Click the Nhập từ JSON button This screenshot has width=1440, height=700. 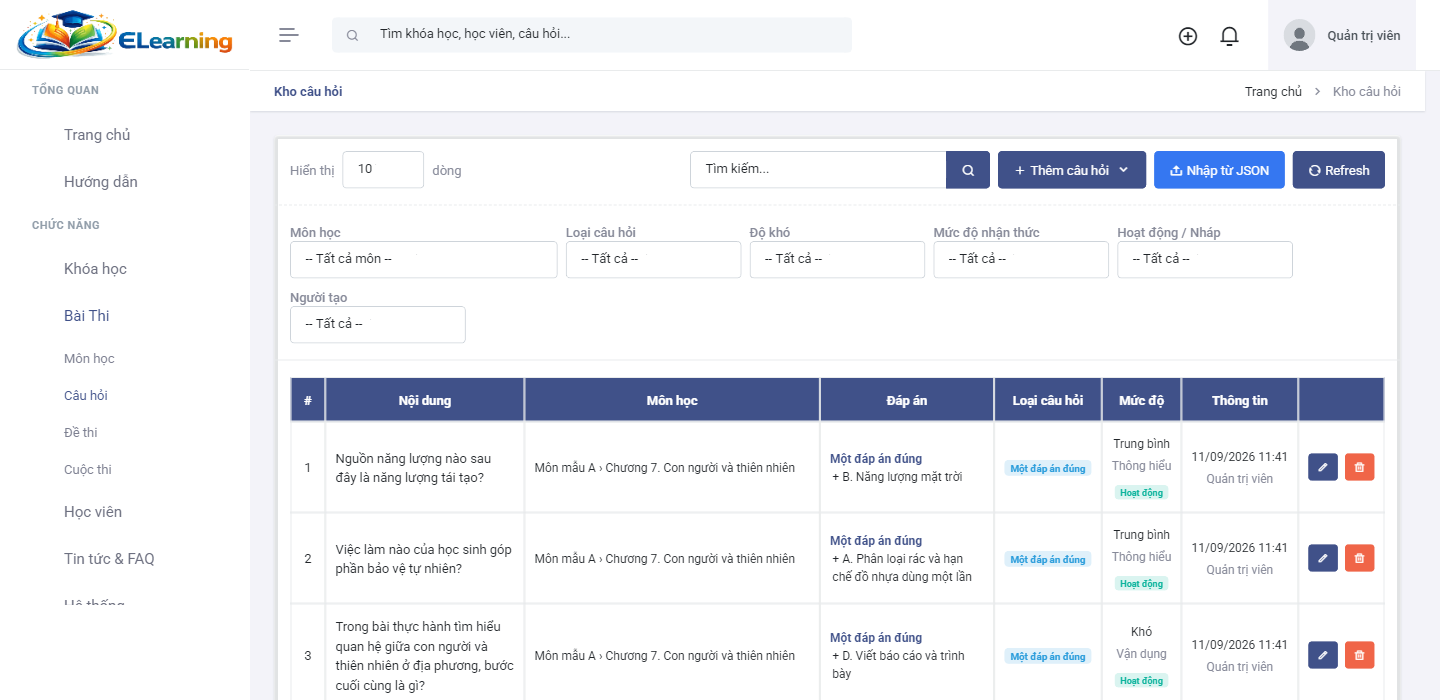(x=1219, y=170)
